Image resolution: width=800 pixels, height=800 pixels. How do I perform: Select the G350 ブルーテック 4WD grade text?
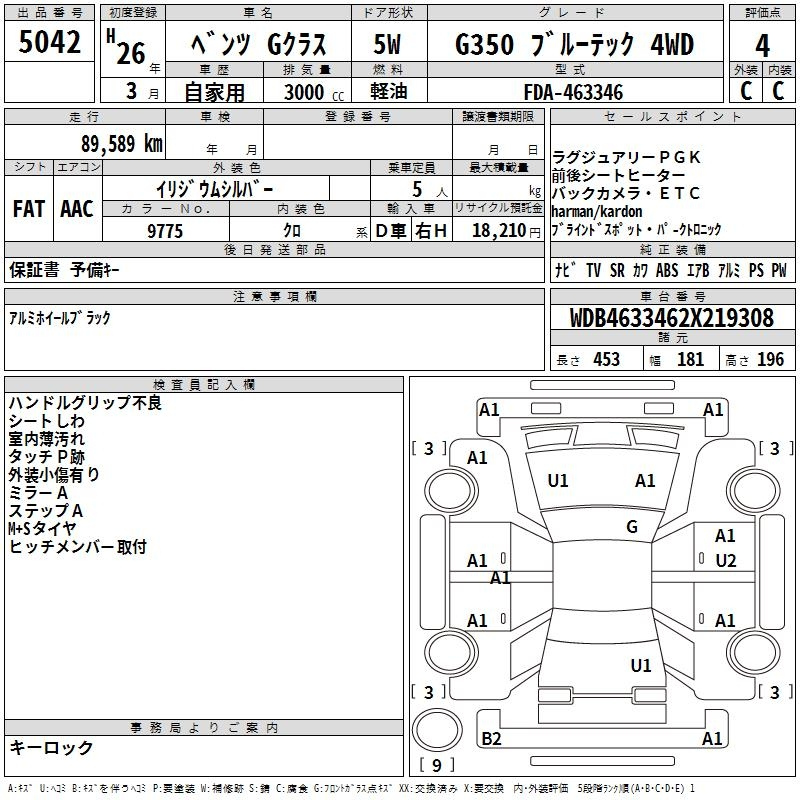[574, 45]
